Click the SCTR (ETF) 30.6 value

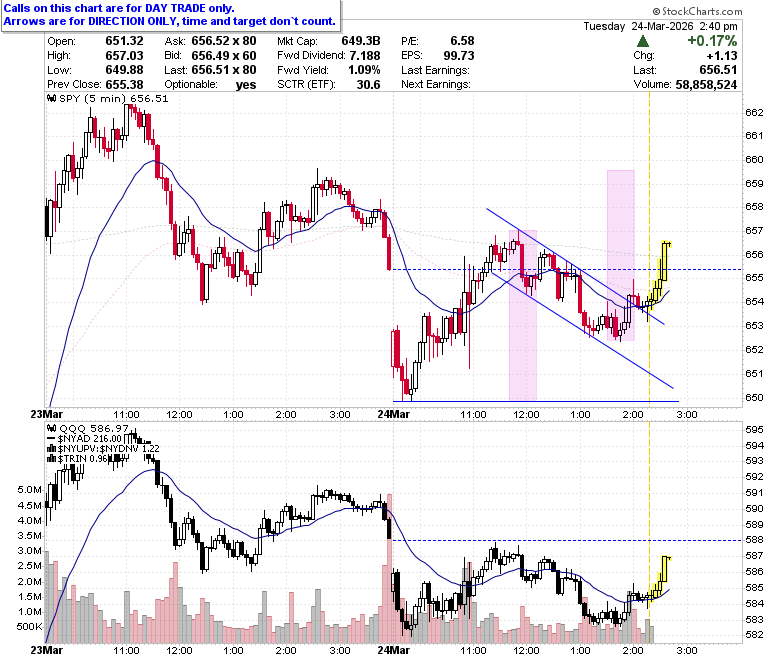(x=369, y=85)
